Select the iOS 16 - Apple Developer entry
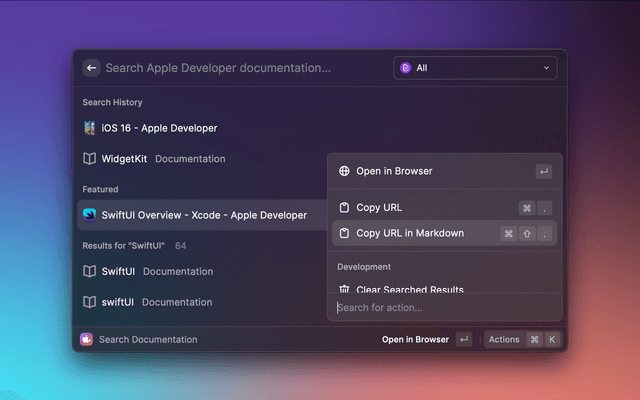The image size is (640, 400). coord(160,128)
